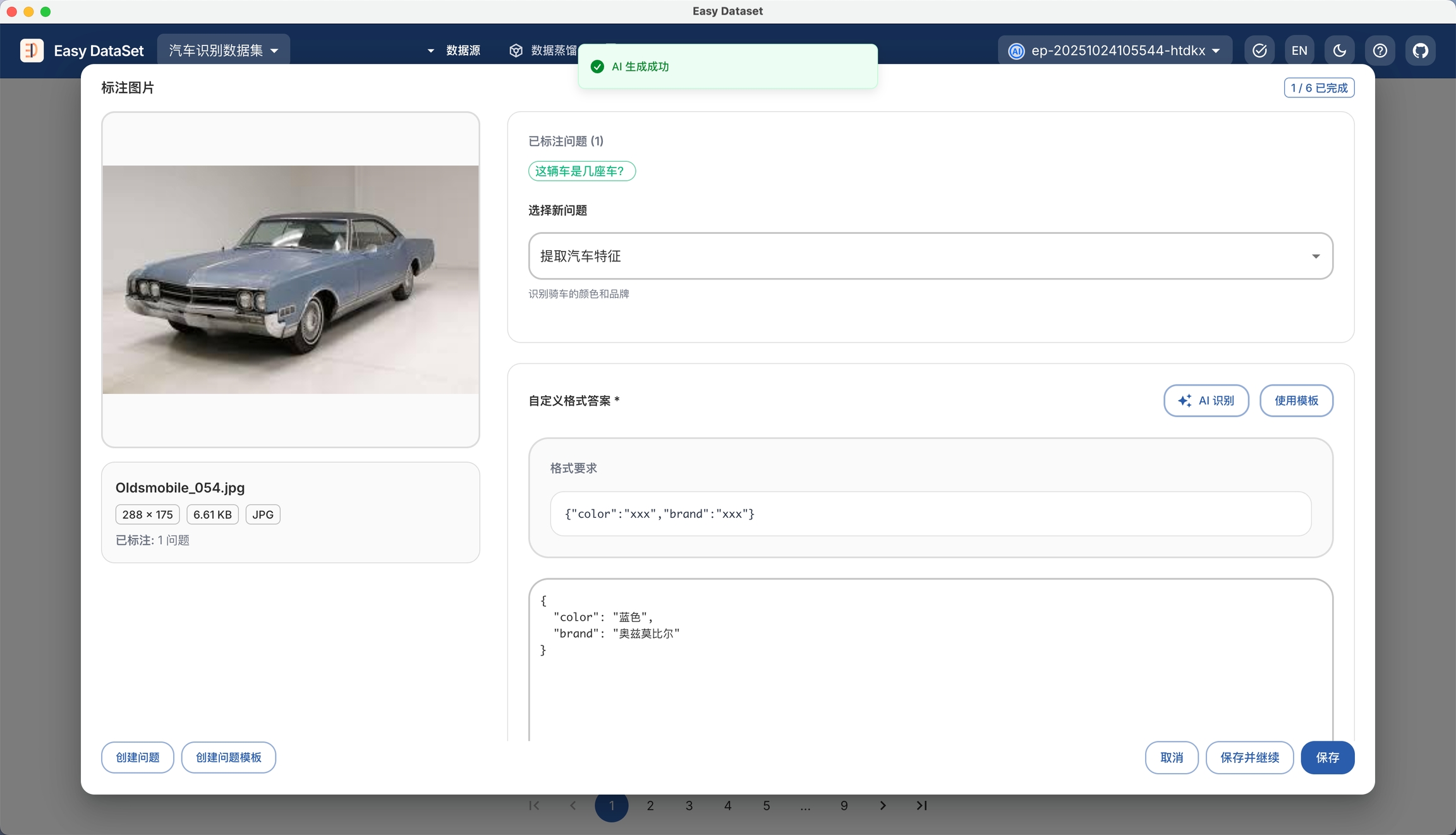Click the 保存并继续 button
Screen dimensions: 1456x835
(1249, 757)
